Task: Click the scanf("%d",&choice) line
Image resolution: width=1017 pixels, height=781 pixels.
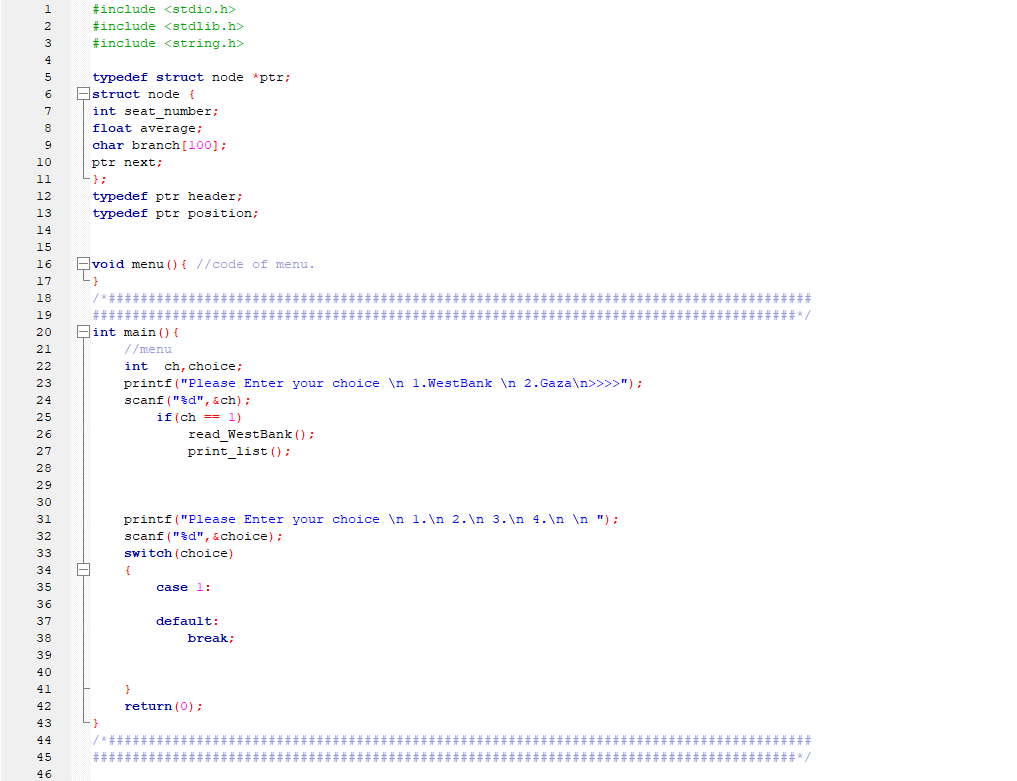Action: 200,535
